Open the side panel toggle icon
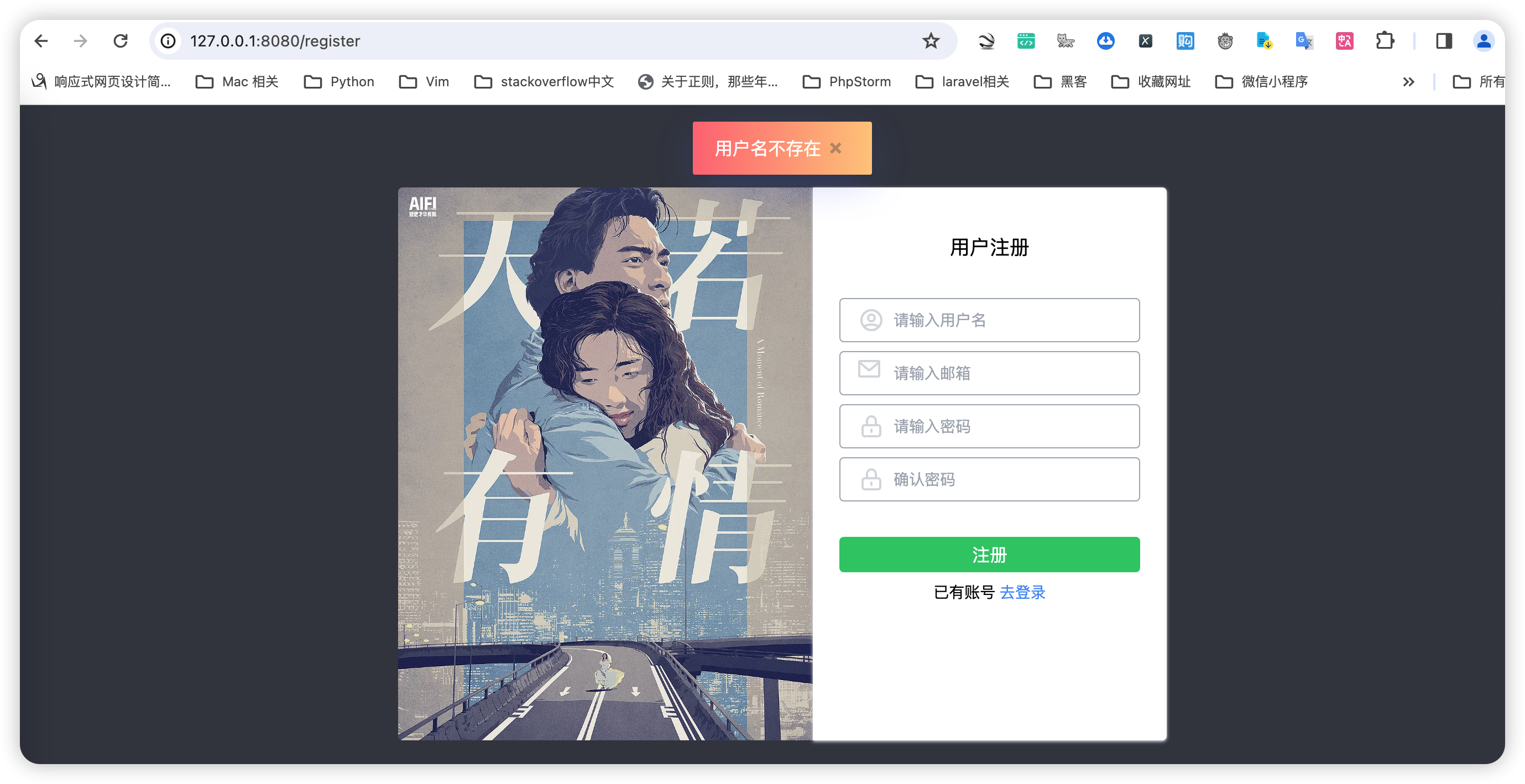 [x=1443, y=40]
